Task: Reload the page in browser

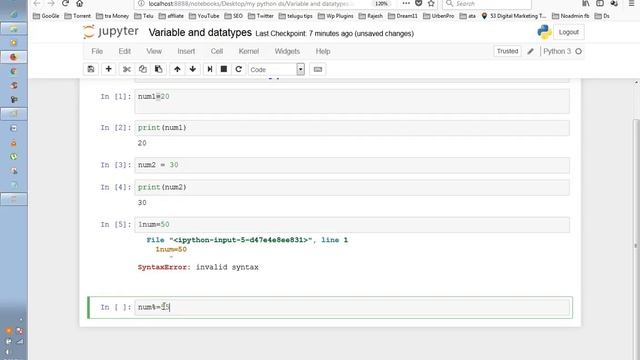Action: [65, 3]
